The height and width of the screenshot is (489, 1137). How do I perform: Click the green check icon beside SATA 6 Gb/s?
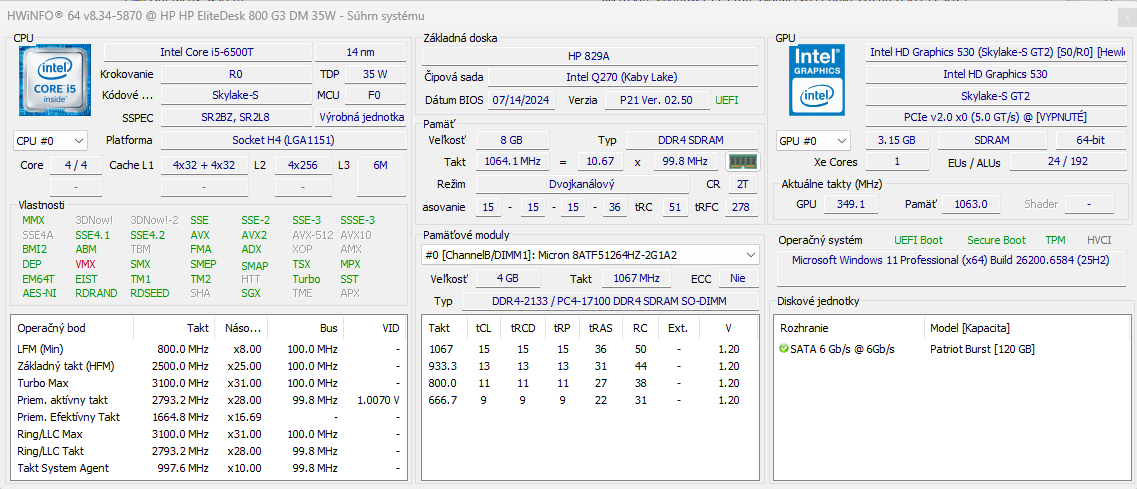783,349
